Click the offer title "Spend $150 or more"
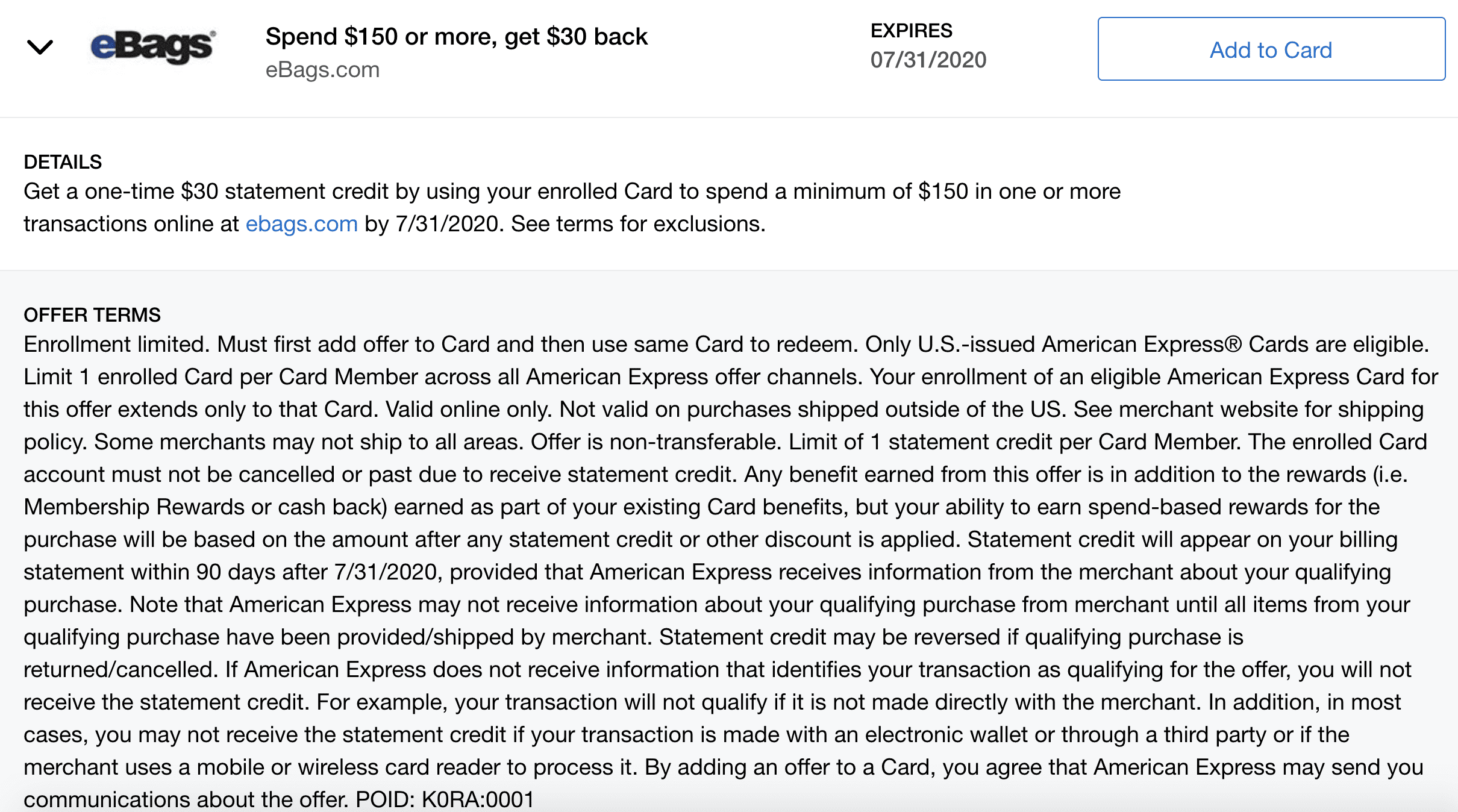 (456, 37)
